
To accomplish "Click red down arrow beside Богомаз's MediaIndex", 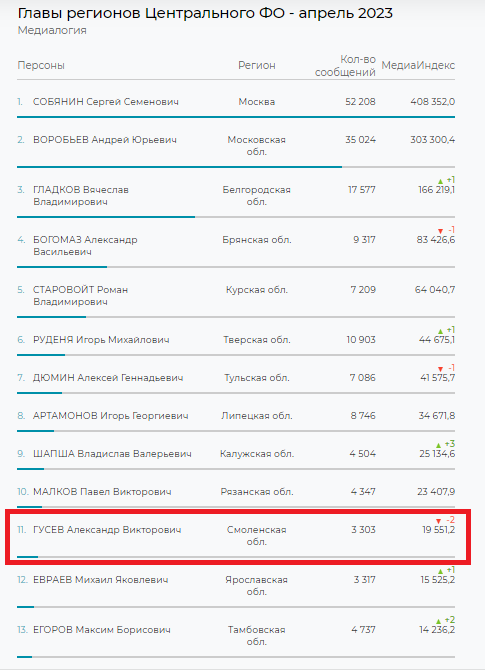I will pyautogui.click(x=441, y=231).
